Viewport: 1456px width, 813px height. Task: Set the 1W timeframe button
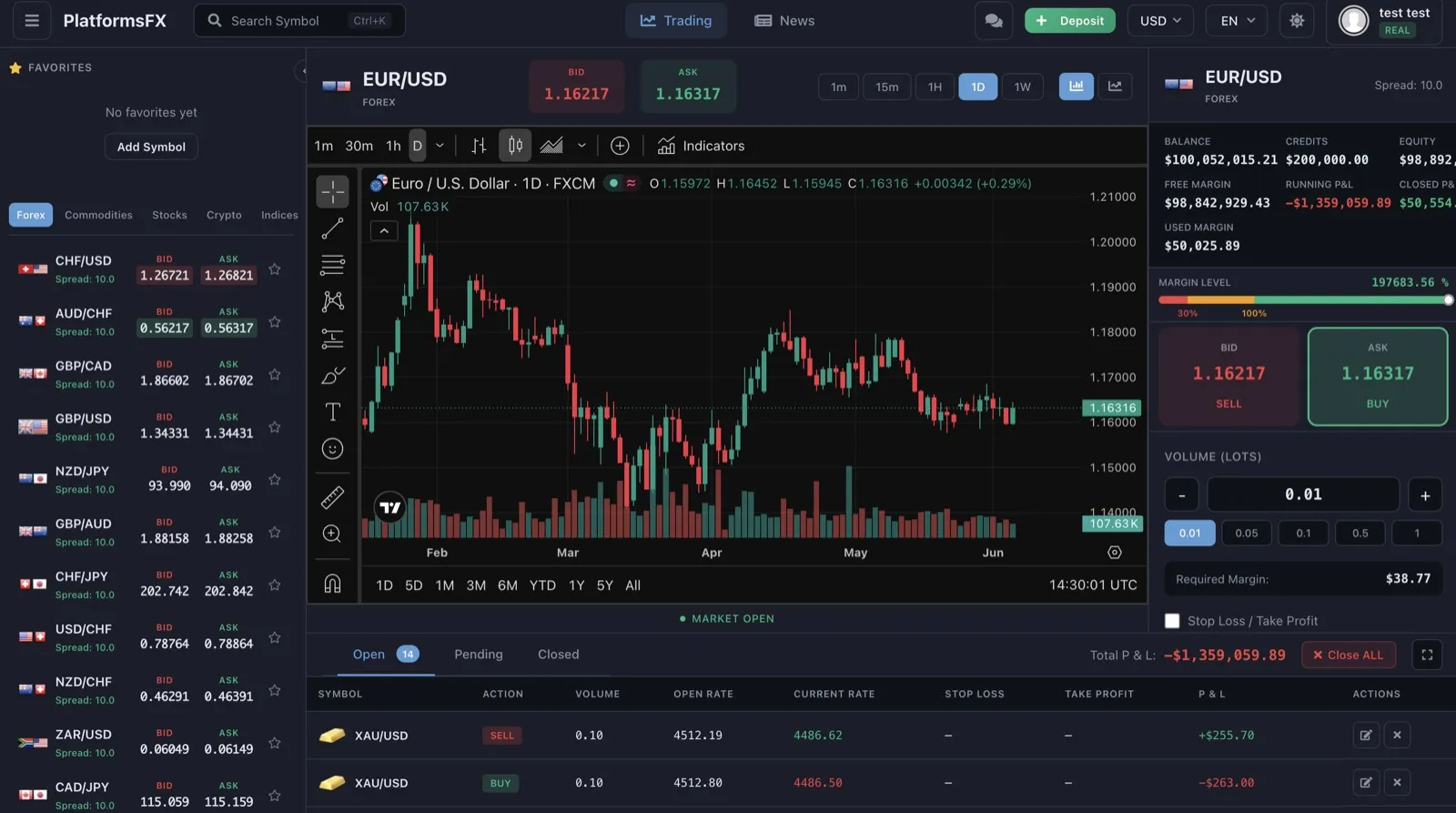pyautogui.click(x=1023, y=86)
